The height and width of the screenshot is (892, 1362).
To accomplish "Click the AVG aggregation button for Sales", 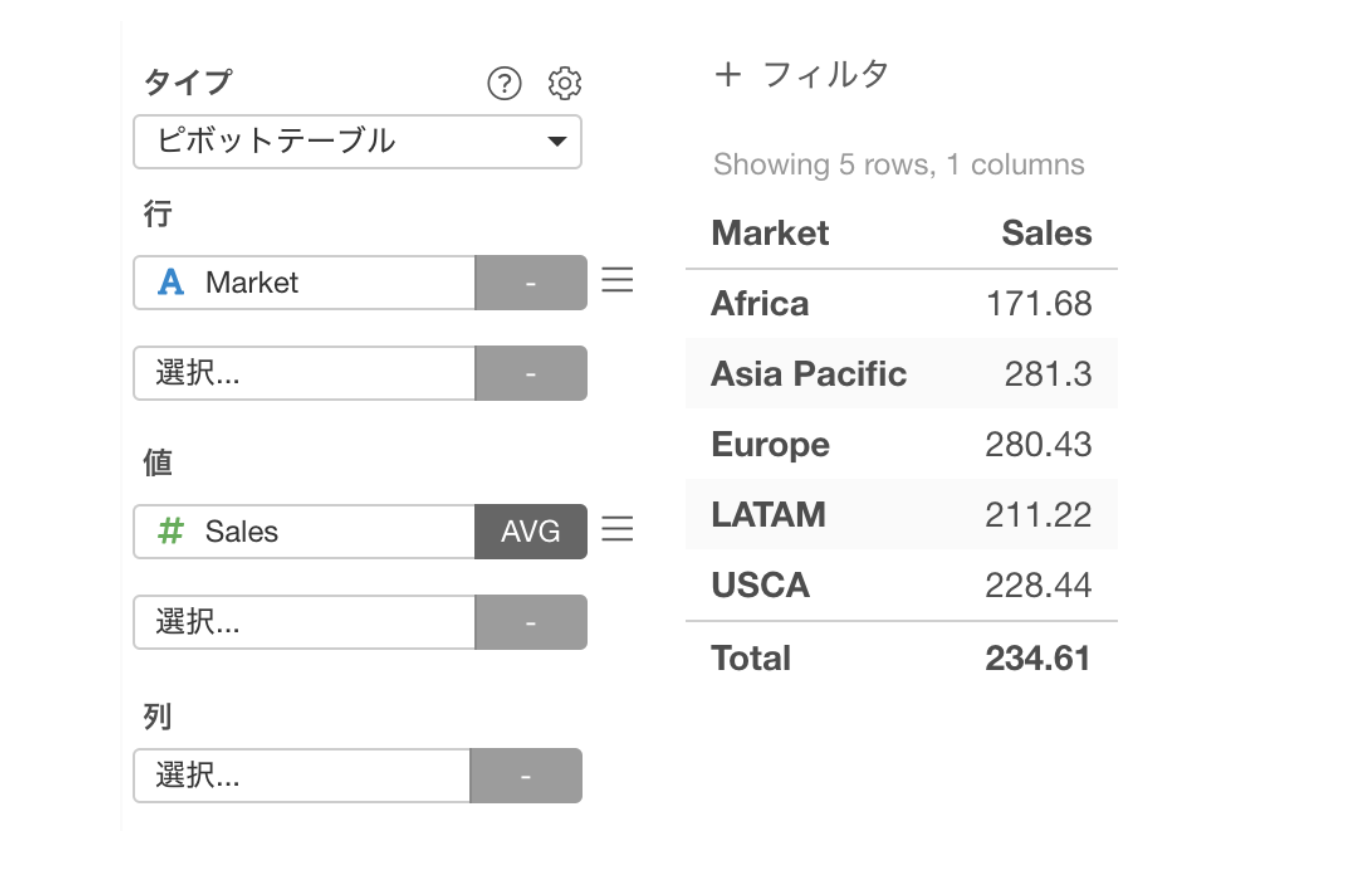I will [x=531, y=532].
